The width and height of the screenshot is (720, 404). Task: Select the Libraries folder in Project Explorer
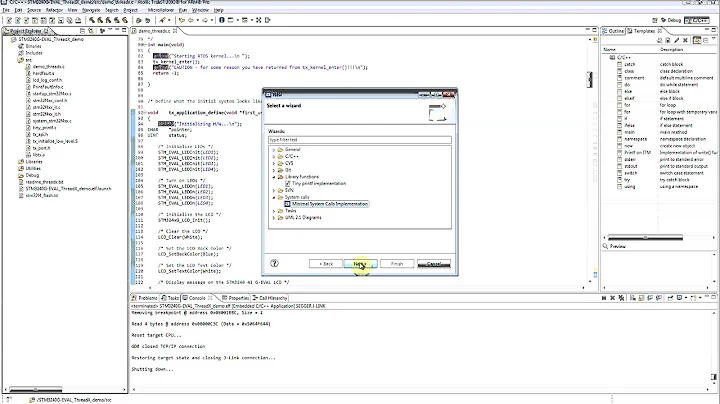click(x=34, y=162)
